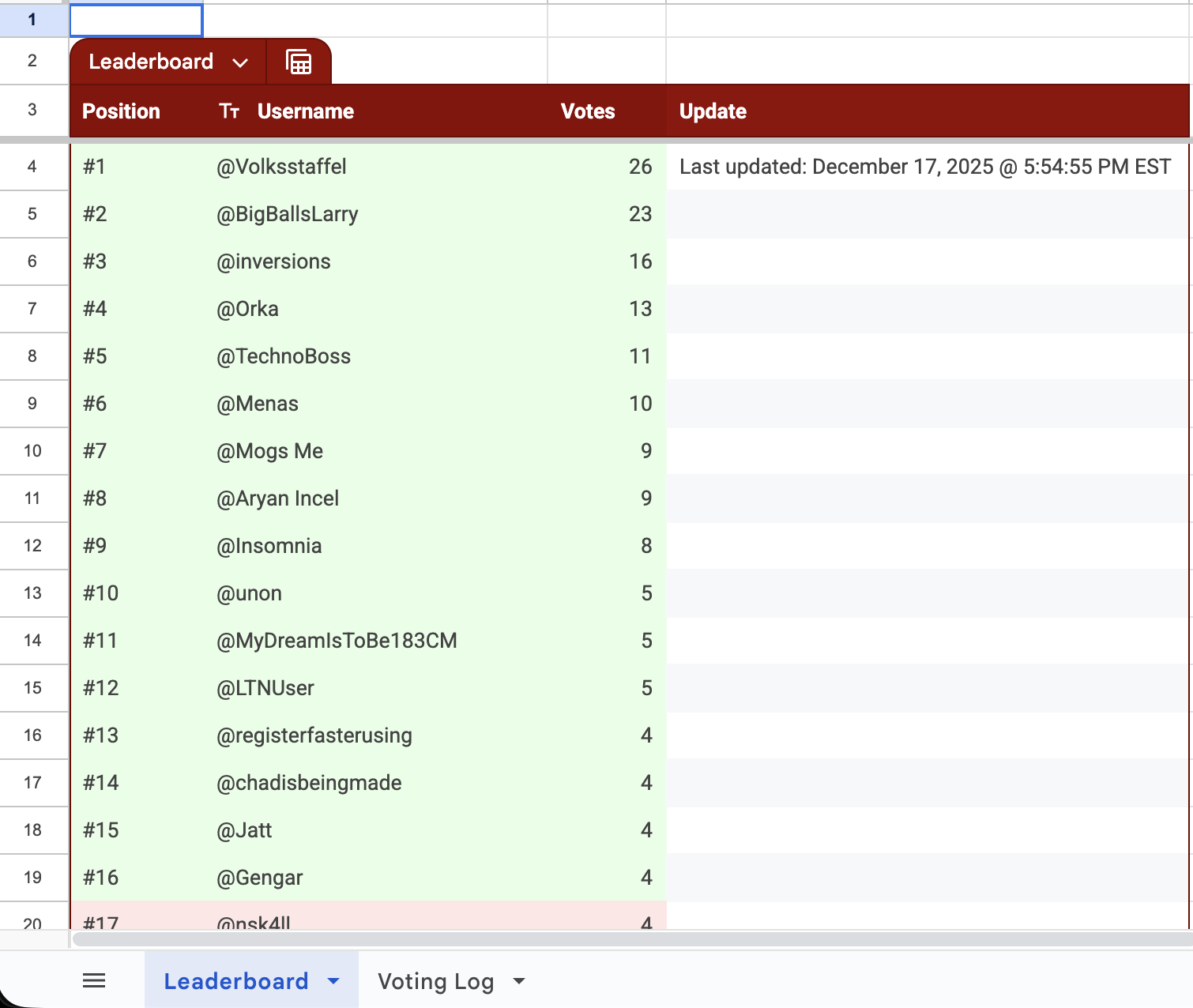Image resolution: width=1193 pixels, height=1008 pixels.
Task: Open the Voting Log tab dropdown arrow
Action: pyautogui.click(x=519, y=981)
